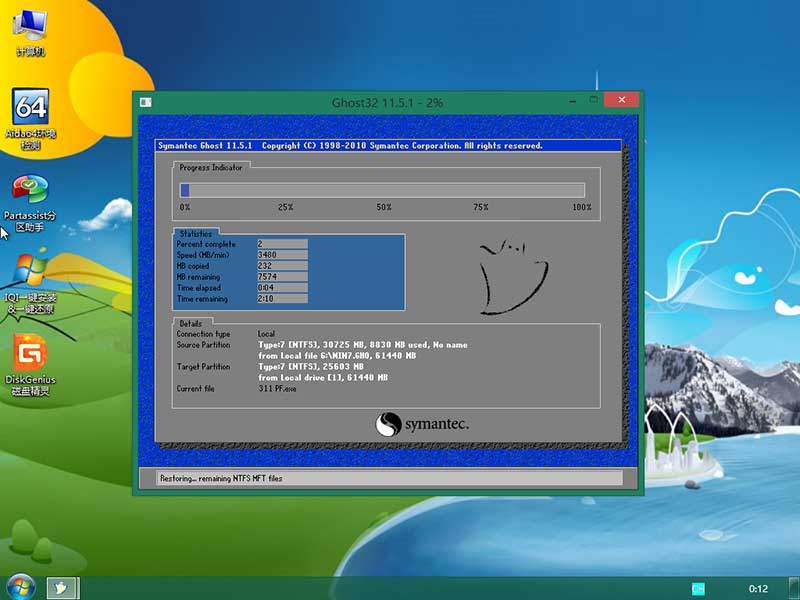This screenshot has height=600, width=800.
Task: Open the 计算机 desktop icon
Action: pyautogui.click(x=31, y=33)
